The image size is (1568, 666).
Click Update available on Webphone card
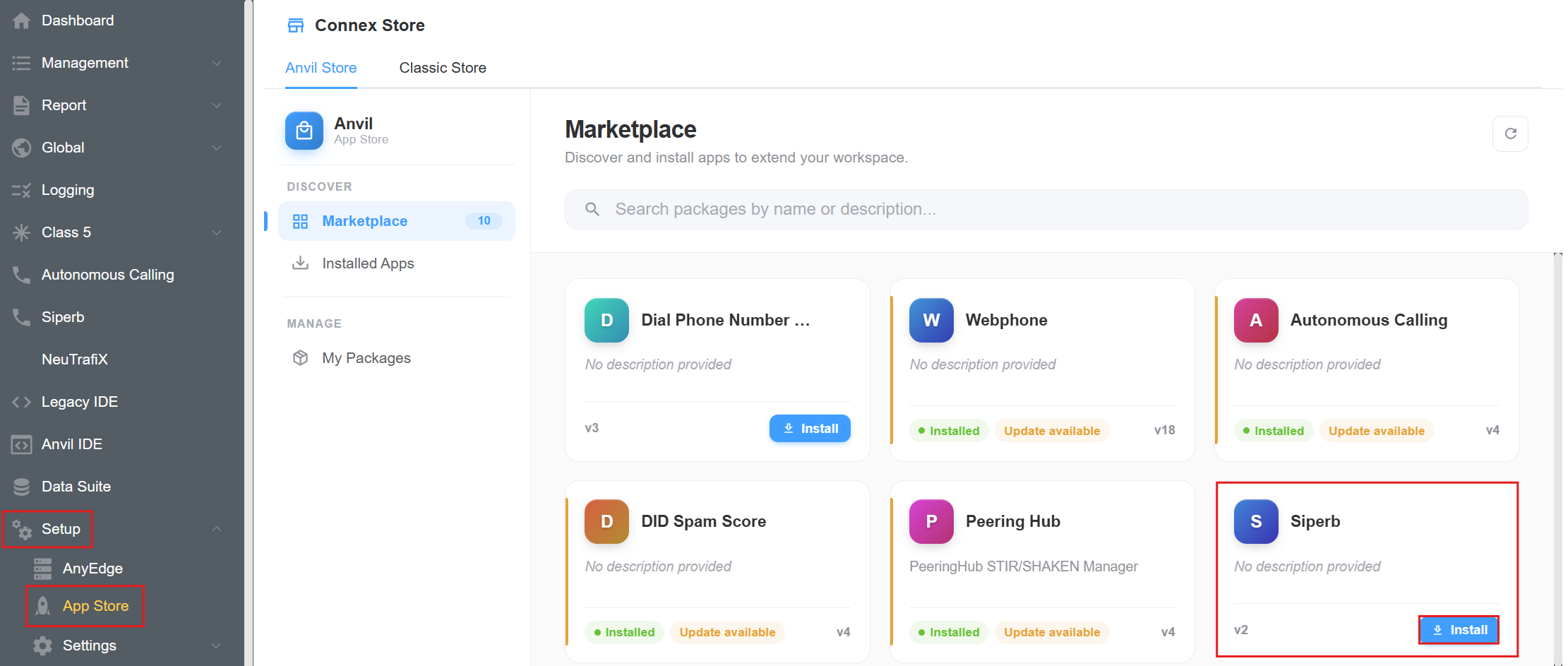pos(1052,431)
